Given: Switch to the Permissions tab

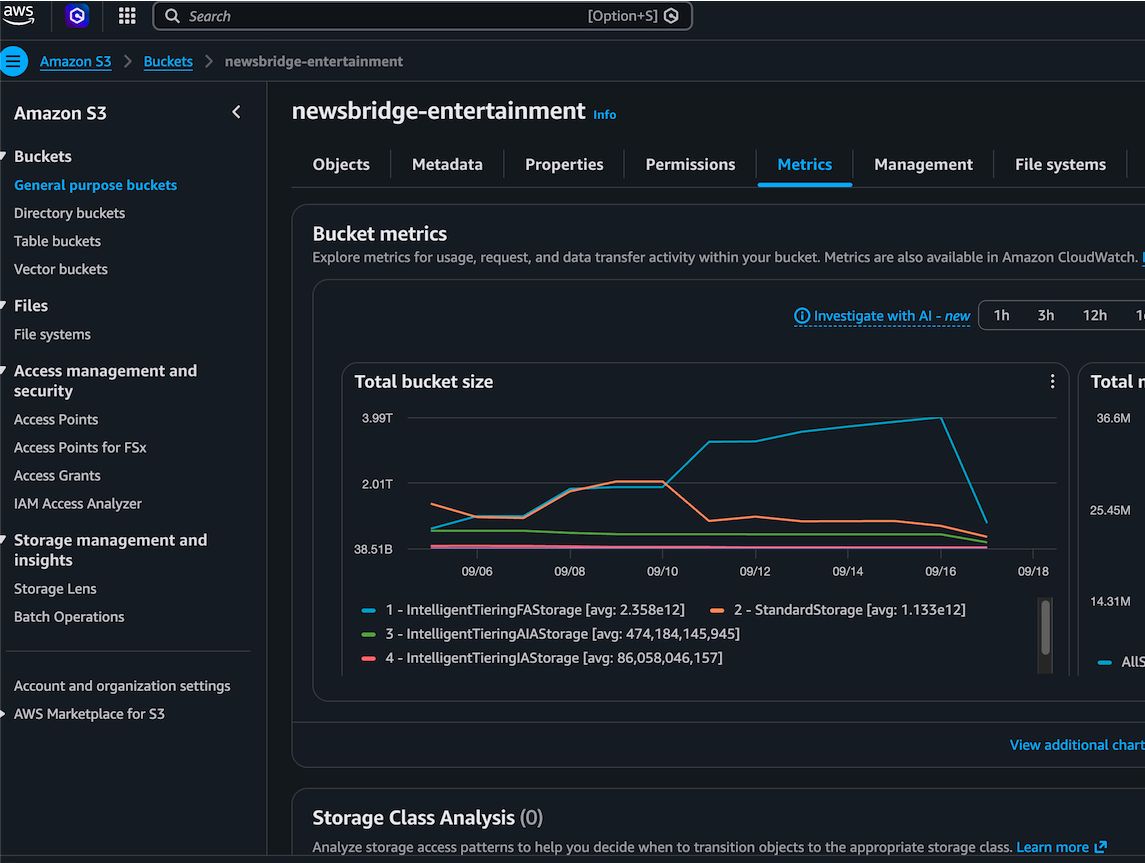Looking at the screenshot, I should click(x=690, y=164).
